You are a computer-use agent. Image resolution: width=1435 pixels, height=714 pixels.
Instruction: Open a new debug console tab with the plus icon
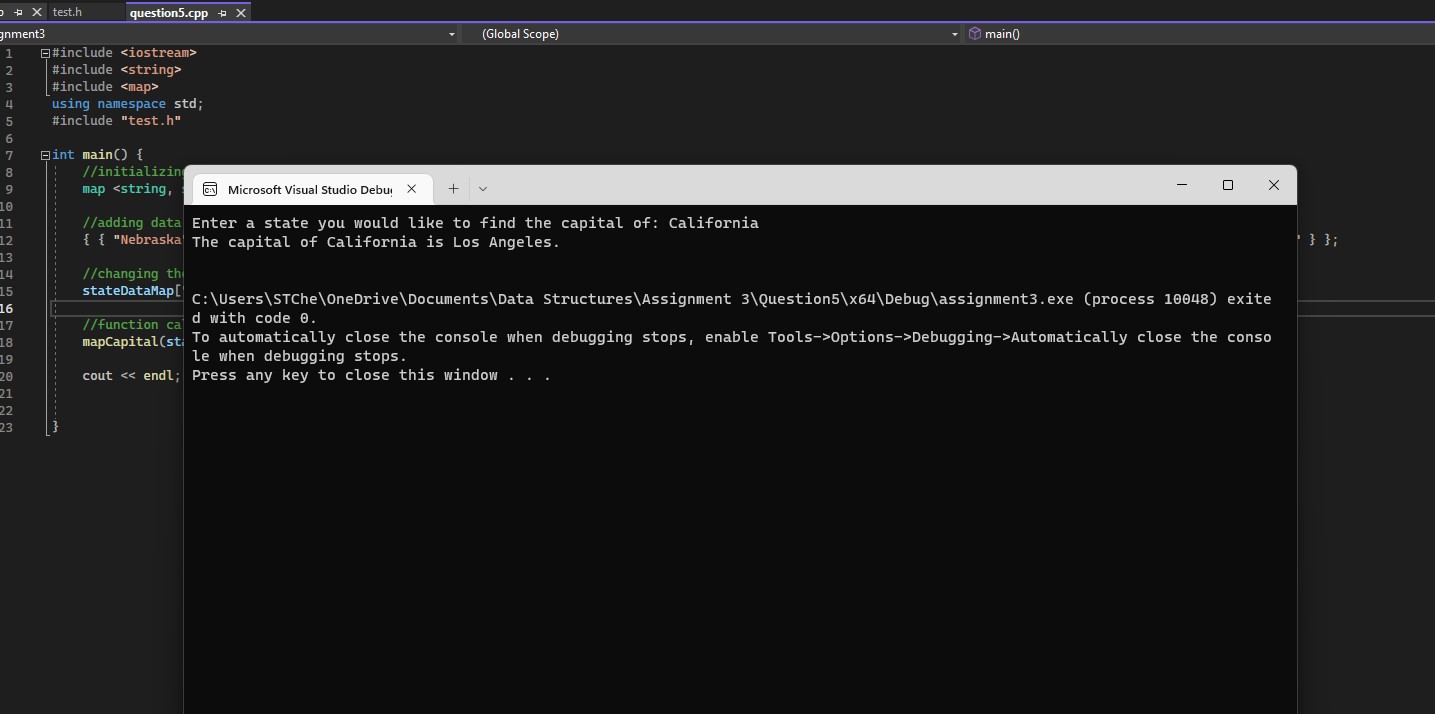453,188
